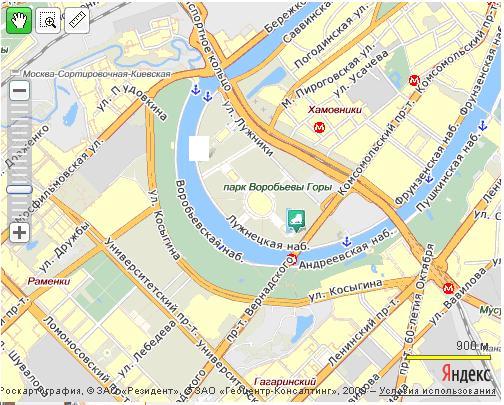
Task: Click the metro icon below Хамовники label
Action: [320, 127]
